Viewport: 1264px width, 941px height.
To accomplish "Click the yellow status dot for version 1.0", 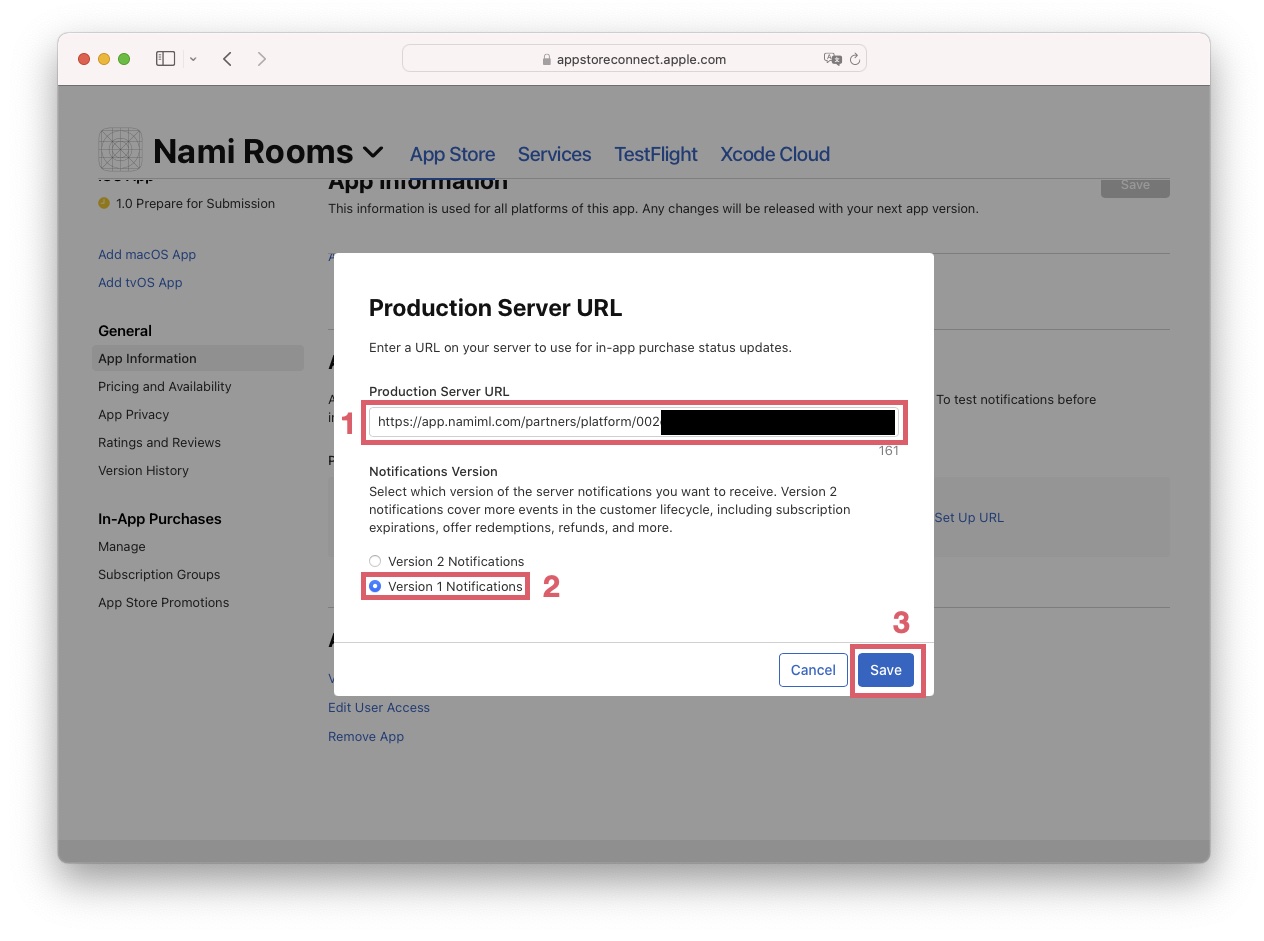I will point(103,203).
